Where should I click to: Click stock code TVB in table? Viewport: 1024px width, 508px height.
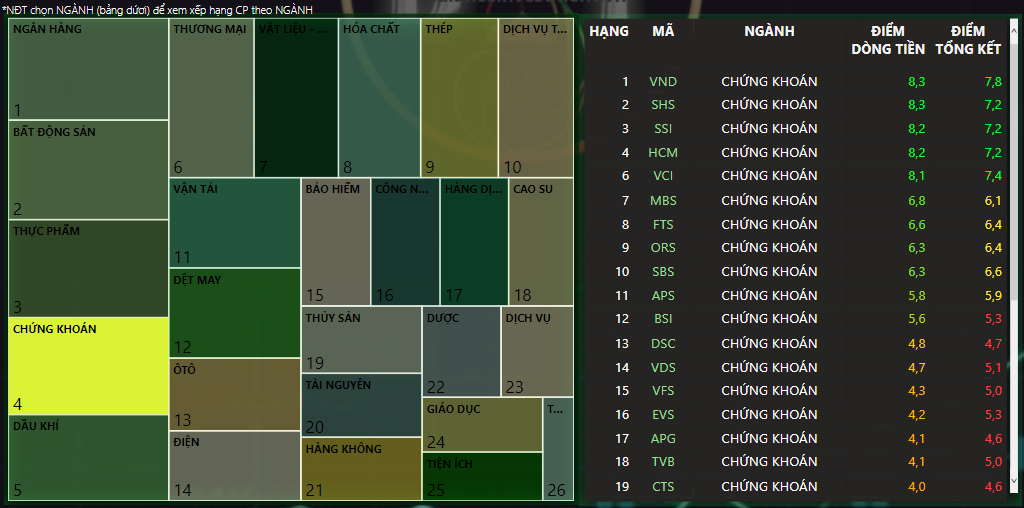(663, 462)
